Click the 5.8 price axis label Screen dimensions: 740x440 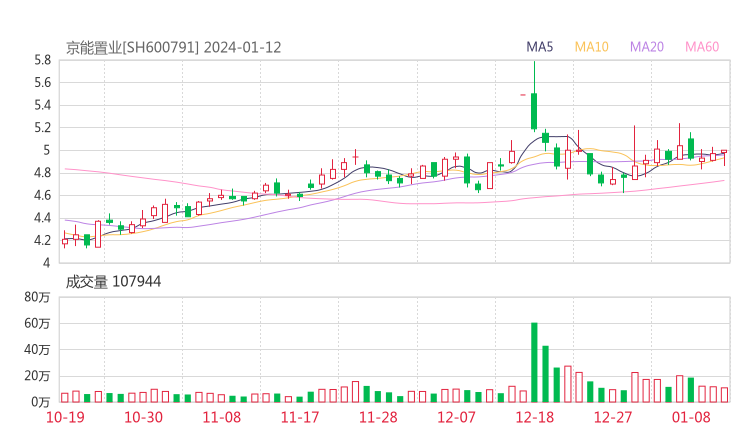(x=42, y=60)
